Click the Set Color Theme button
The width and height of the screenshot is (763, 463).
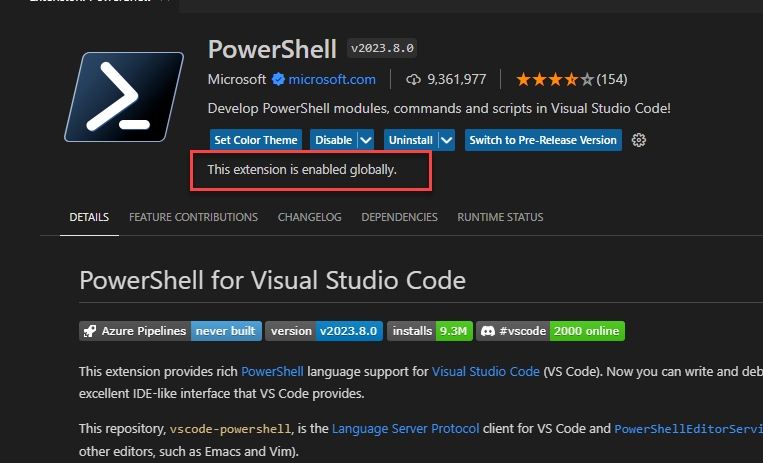[256, 140]
